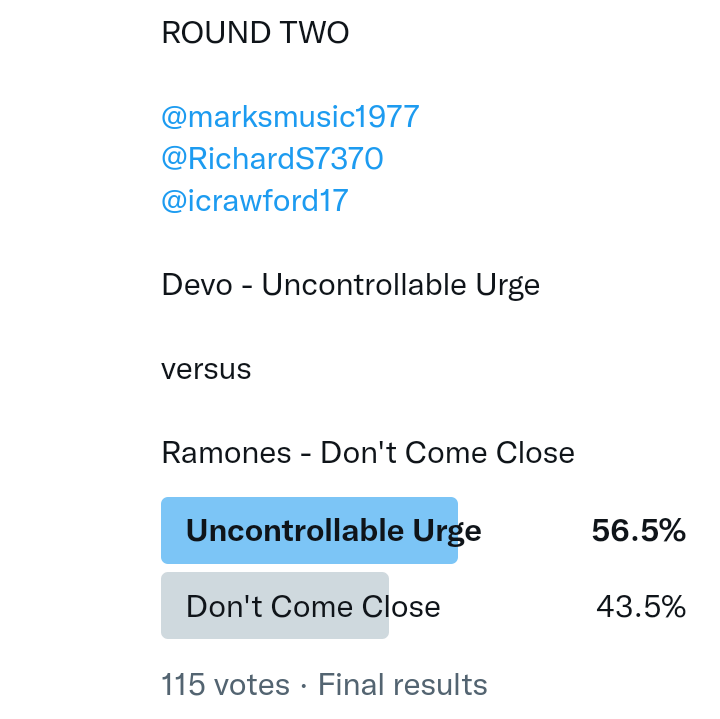720x719 pixels.
Task: Click the word versus
Action: [x=206, y=369]
